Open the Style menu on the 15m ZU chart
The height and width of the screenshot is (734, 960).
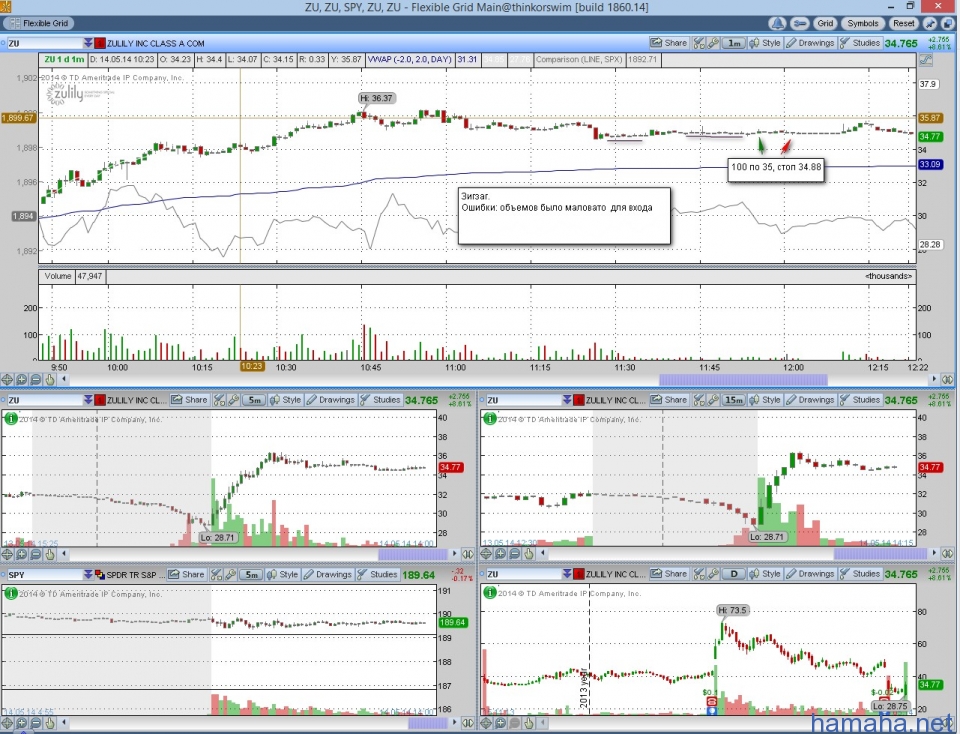pyautogui.click(x=765, y=400)
